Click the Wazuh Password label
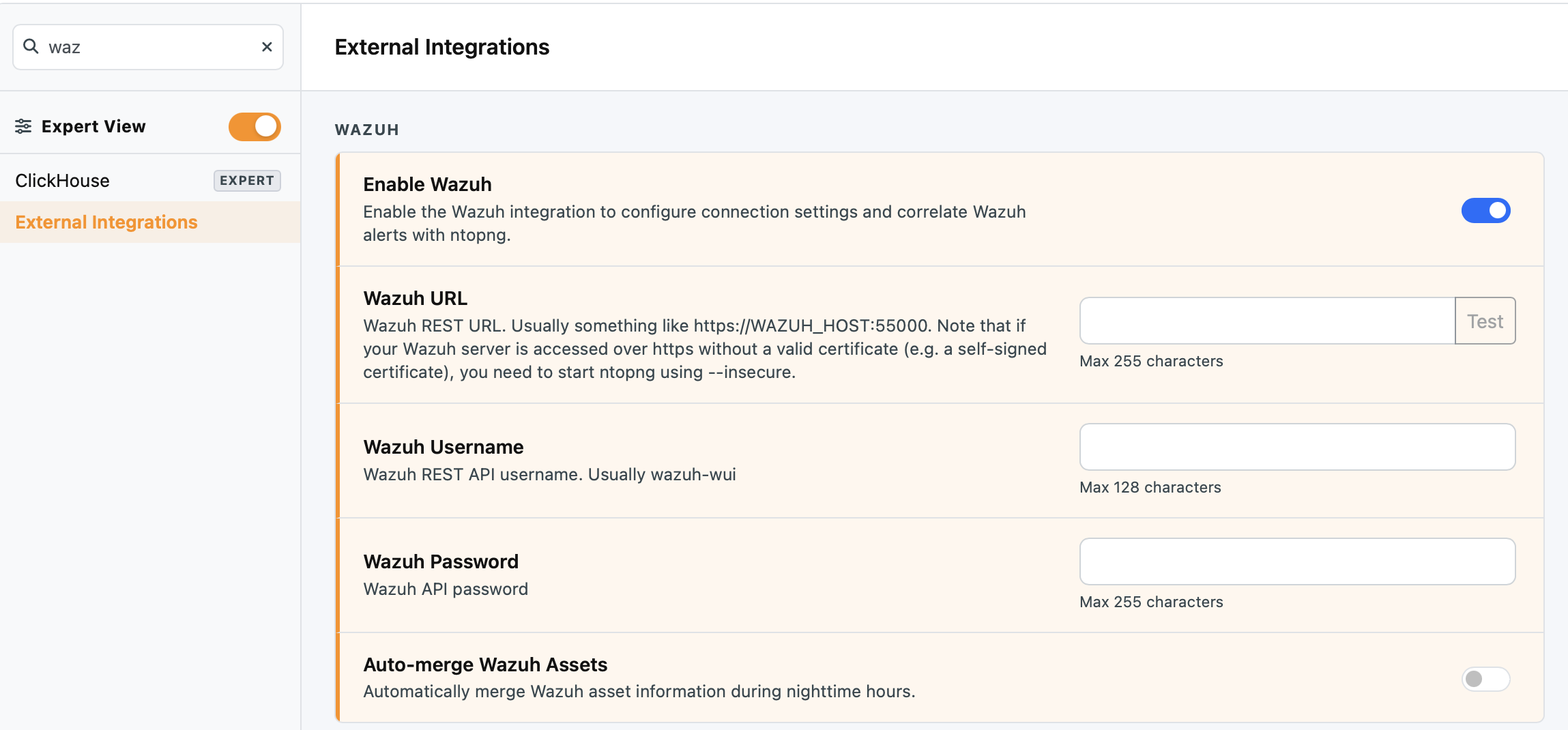This screenshot has height=730, width=1568. click(441, 561)
